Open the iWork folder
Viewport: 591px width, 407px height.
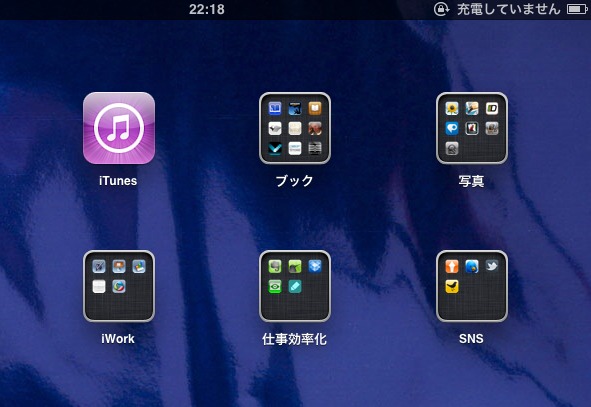(x=119, y=286)
